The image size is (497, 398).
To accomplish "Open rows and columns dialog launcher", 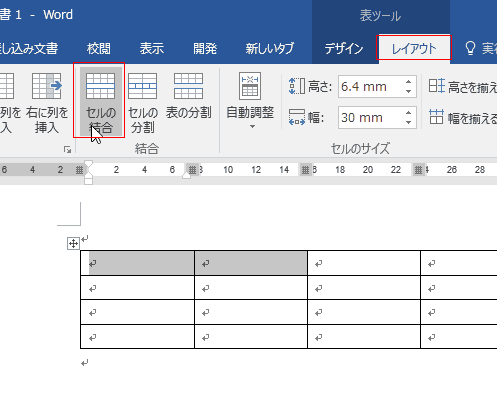I will coord(67,150).
